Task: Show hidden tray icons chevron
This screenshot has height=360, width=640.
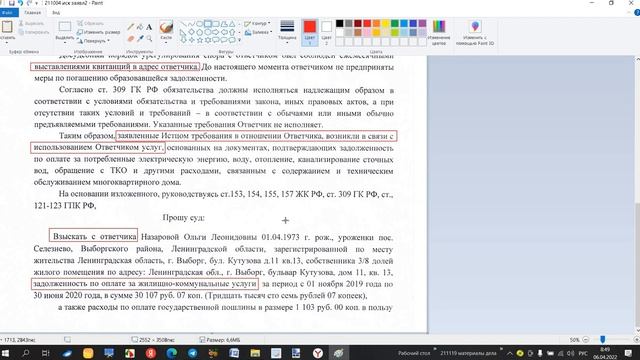Action: coord(510,353)
